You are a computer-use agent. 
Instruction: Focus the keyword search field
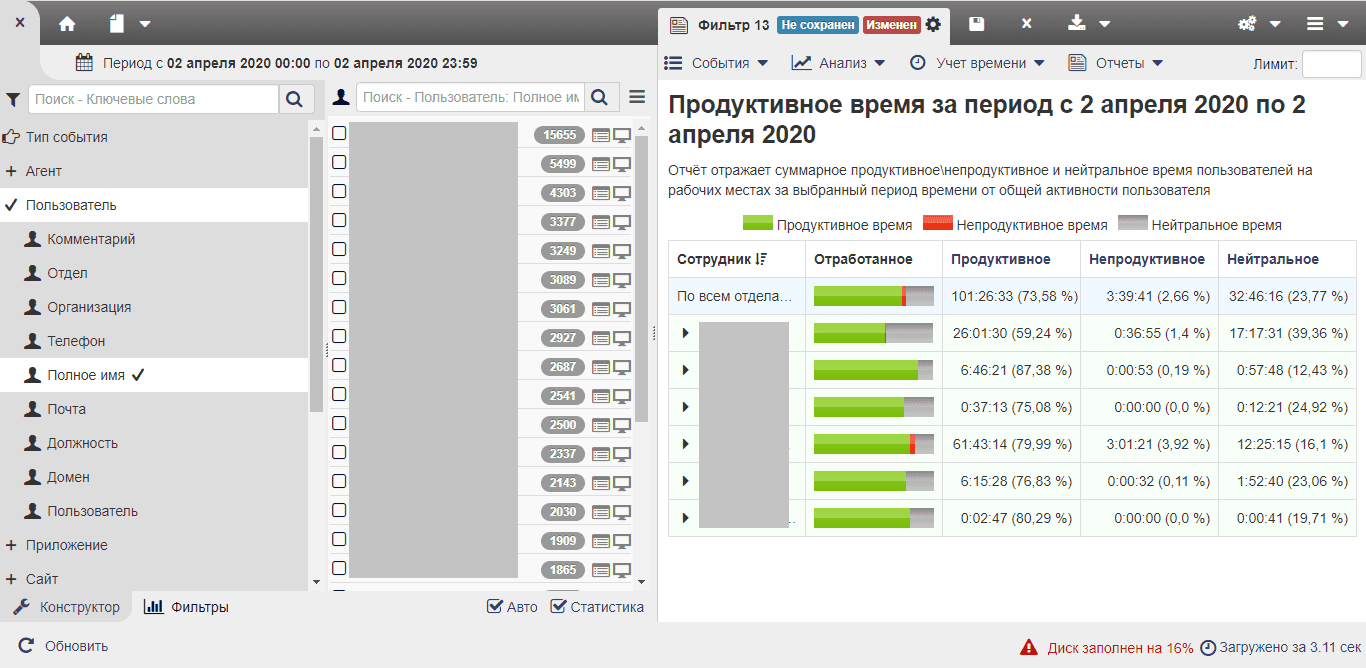pos(153,99)
